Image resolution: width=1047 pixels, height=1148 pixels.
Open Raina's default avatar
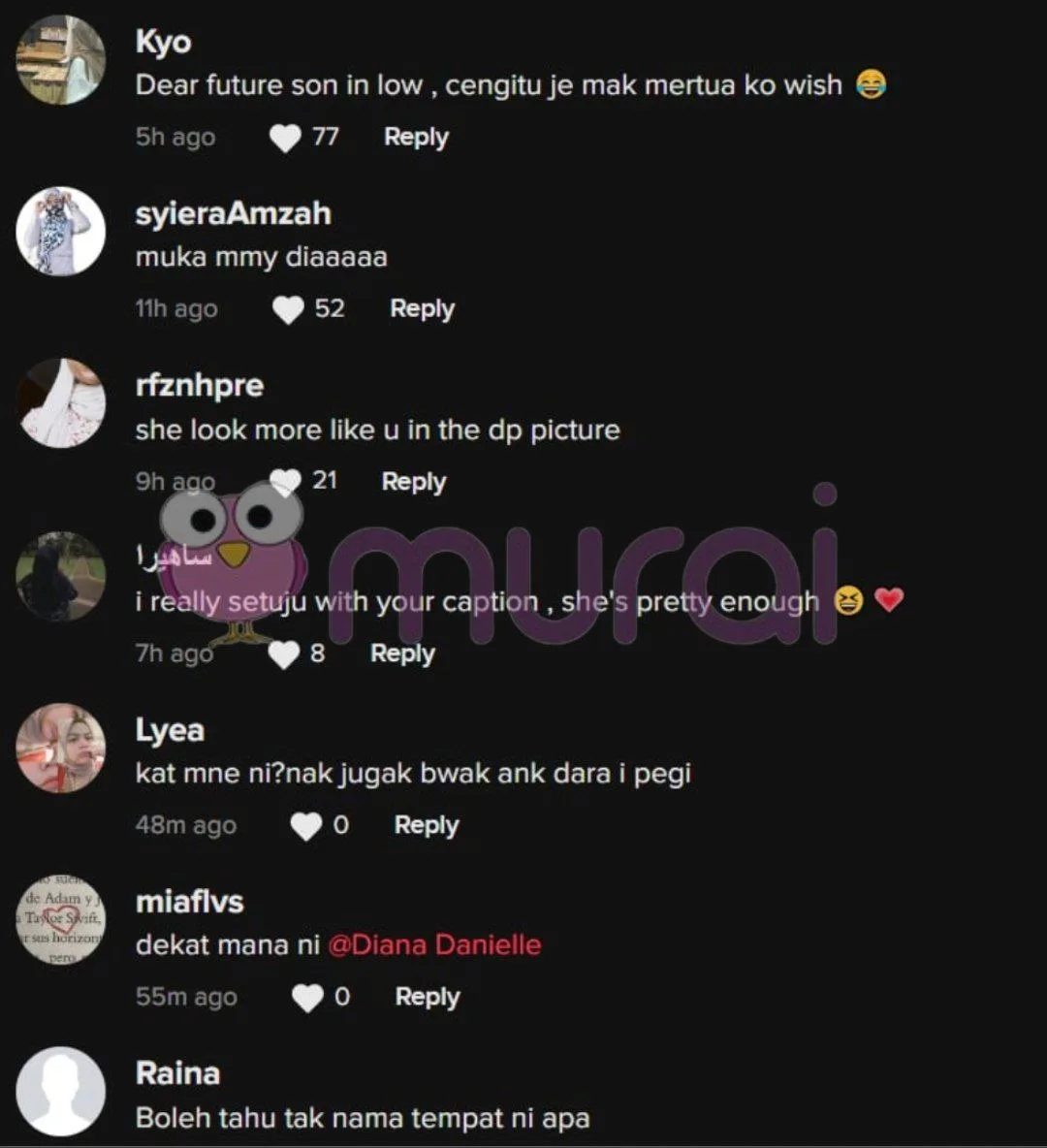[x=61, y=1091]
